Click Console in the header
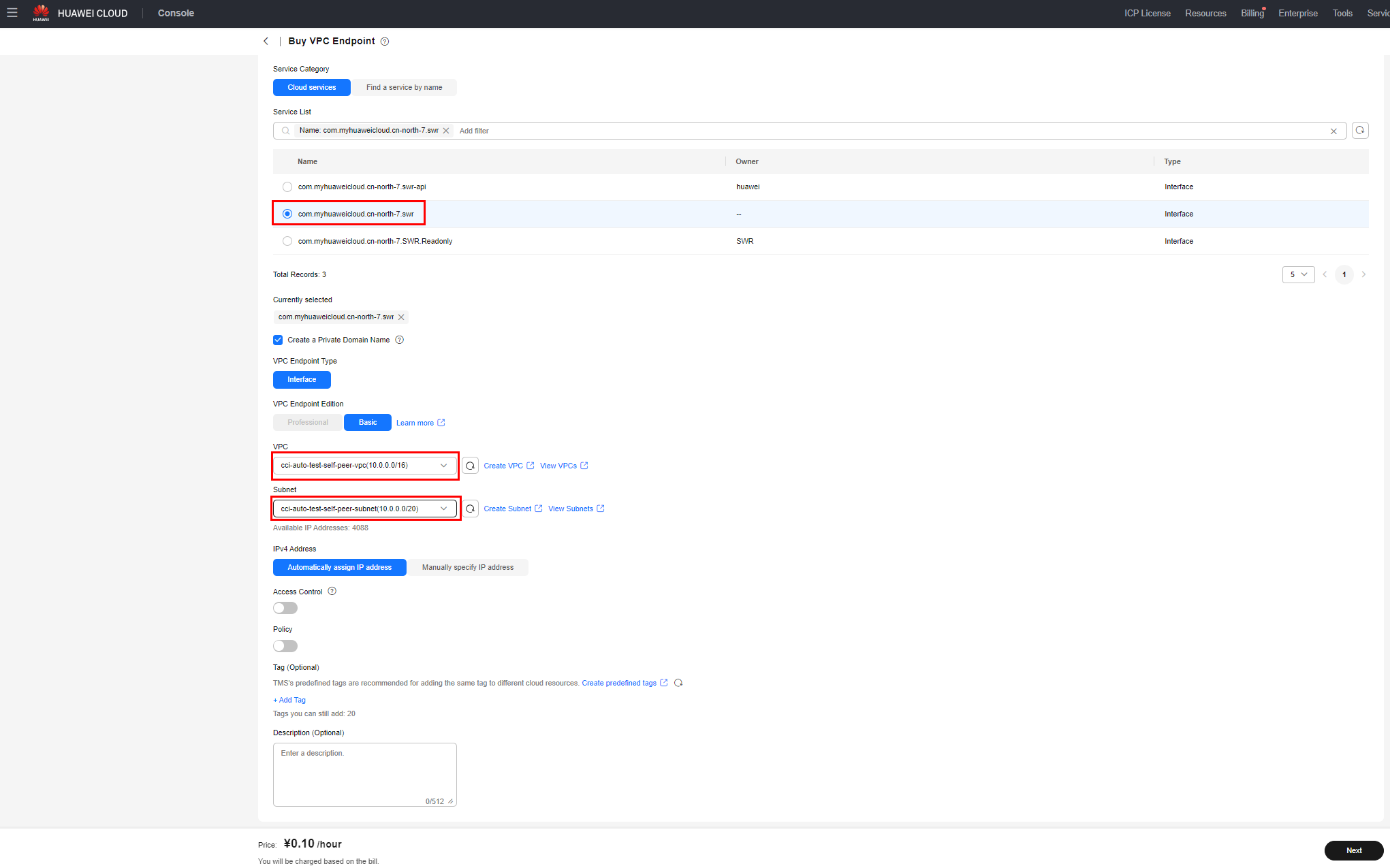 (x=176, y=13)
